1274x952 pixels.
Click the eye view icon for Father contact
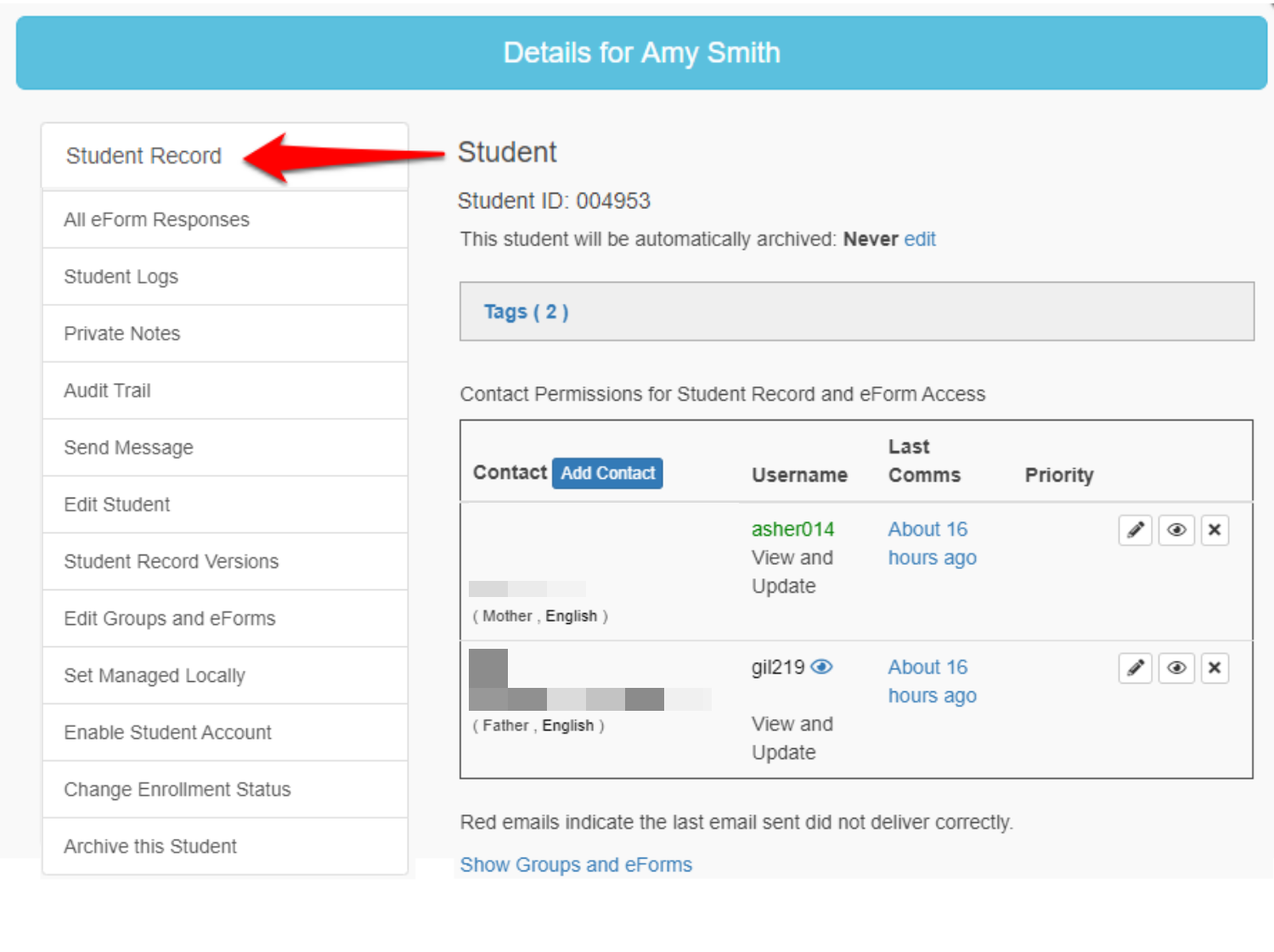(1176, 668)
